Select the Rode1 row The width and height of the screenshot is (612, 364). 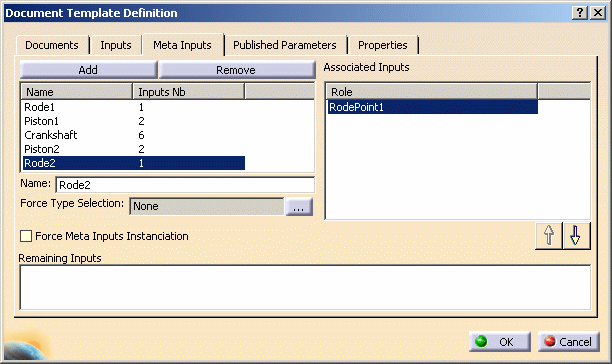click(134, 107)
